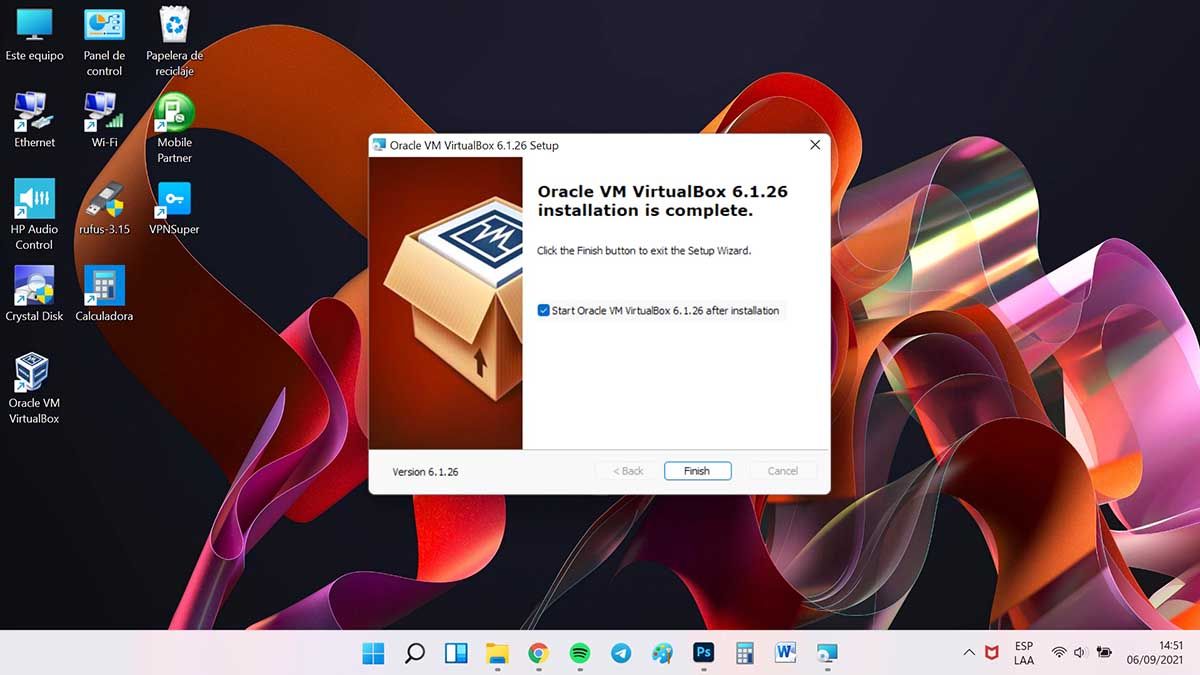Expand hidden system tray icons chevron
The image size is (1200, 675).
coord(968,653)
